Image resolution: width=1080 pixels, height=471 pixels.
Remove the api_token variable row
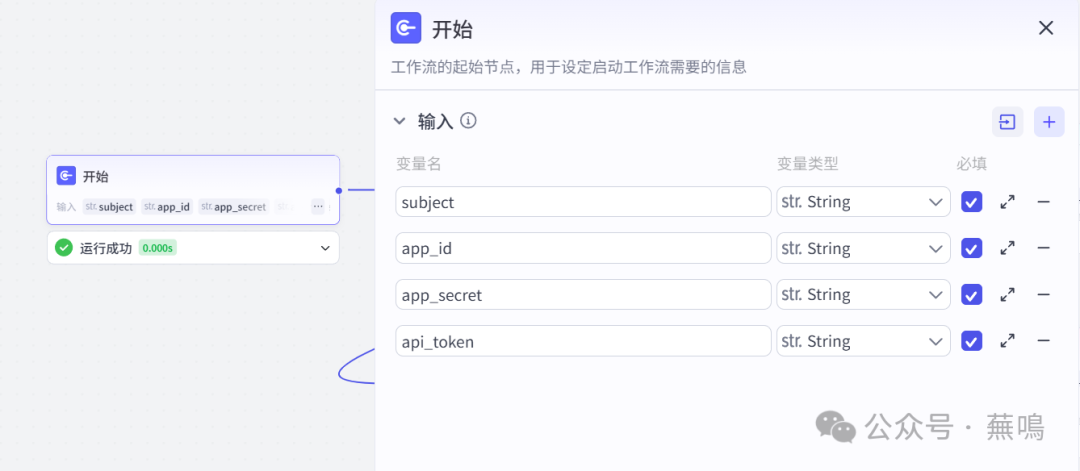click(x=1043, y=341)
